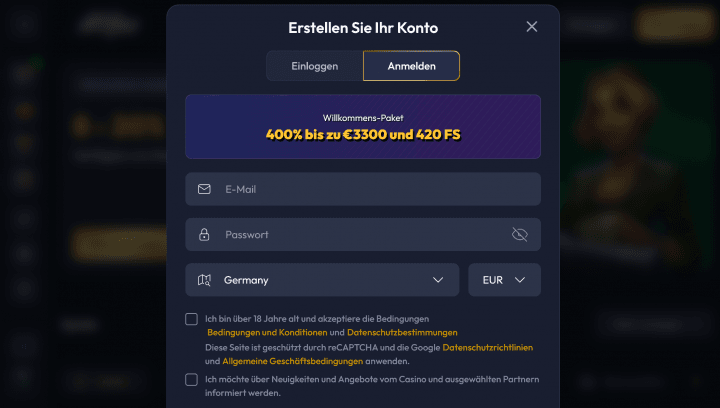This screenshot has height=408, width=720.
Task: Select the Anmelden tab
Action: (411, 66)
